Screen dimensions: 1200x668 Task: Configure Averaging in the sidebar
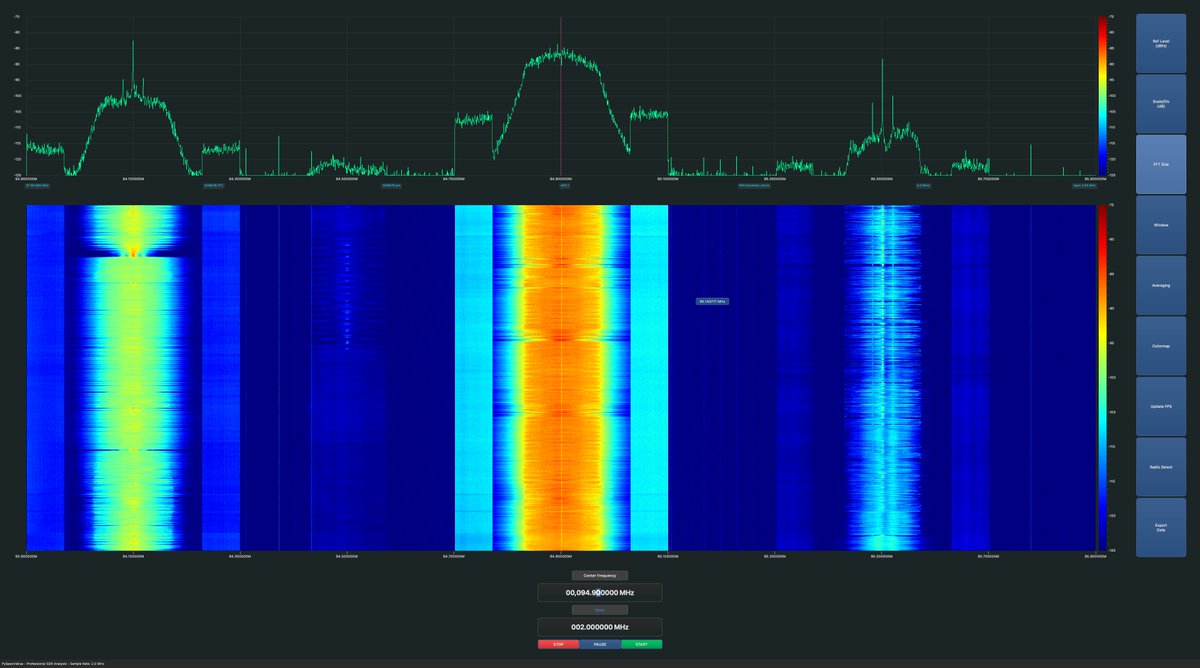(x=1159, y=285)
